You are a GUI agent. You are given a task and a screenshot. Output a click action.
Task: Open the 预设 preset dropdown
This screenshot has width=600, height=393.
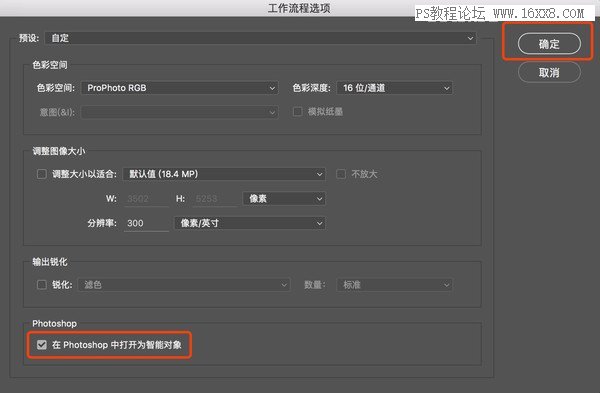261,38
